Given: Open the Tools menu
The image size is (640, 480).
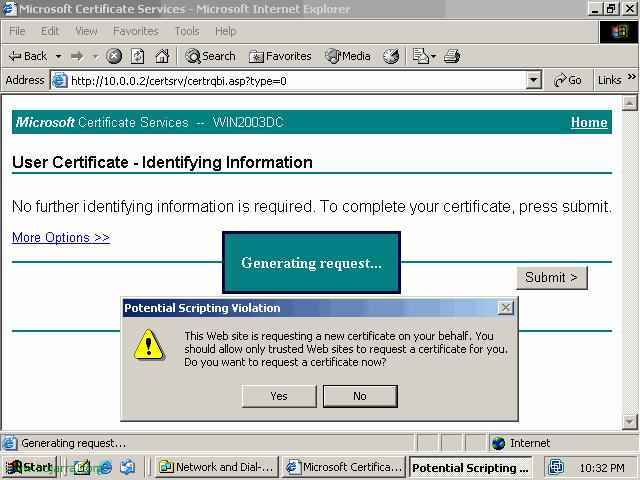Looking at the screenshot, I should pyautogui.click(x=187, y=31).
